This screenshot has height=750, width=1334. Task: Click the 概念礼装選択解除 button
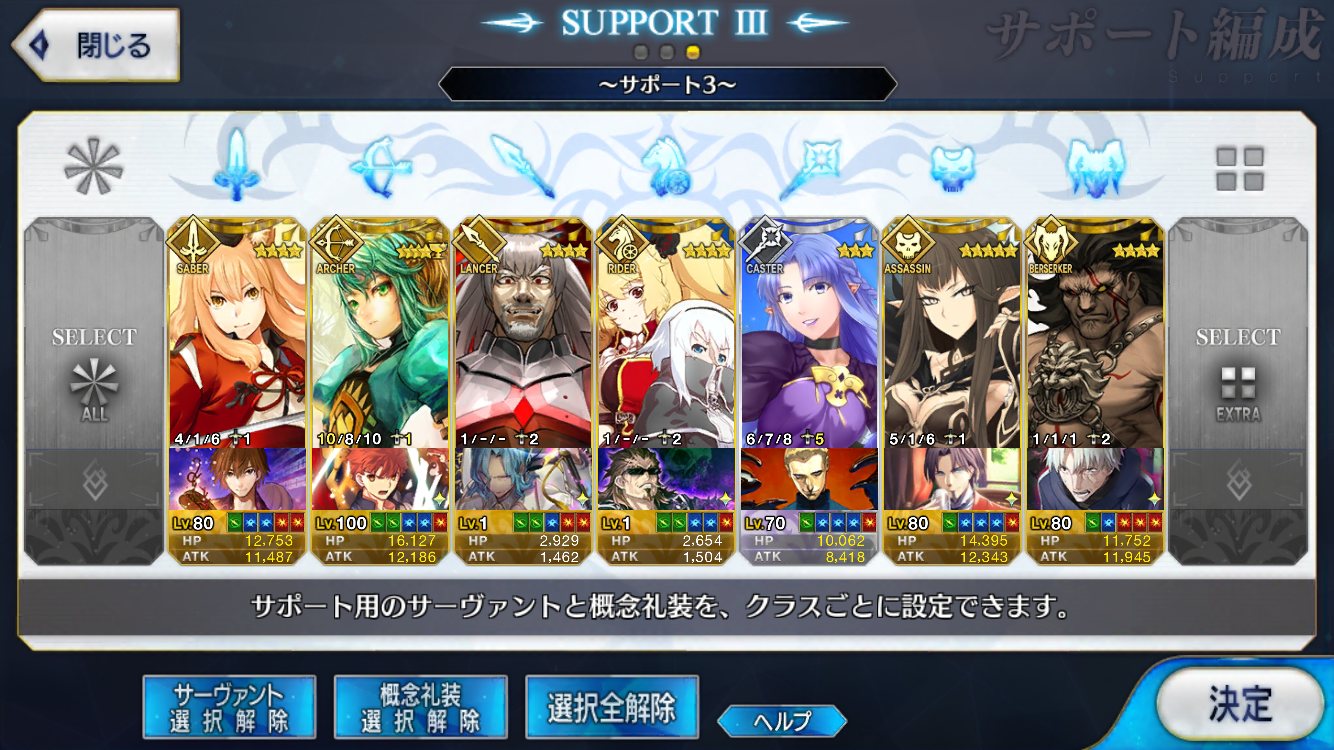pyautogui.click(x=420, y=708)
